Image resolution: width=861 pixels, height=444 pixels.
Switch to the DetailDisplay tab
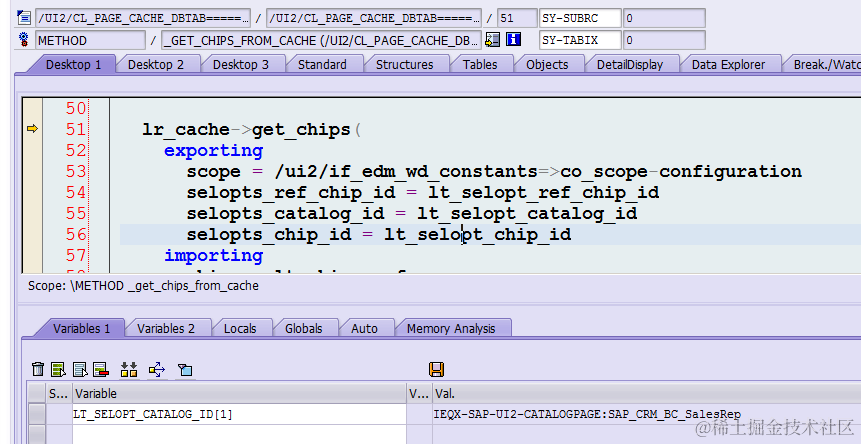click(x=630, y=64)
